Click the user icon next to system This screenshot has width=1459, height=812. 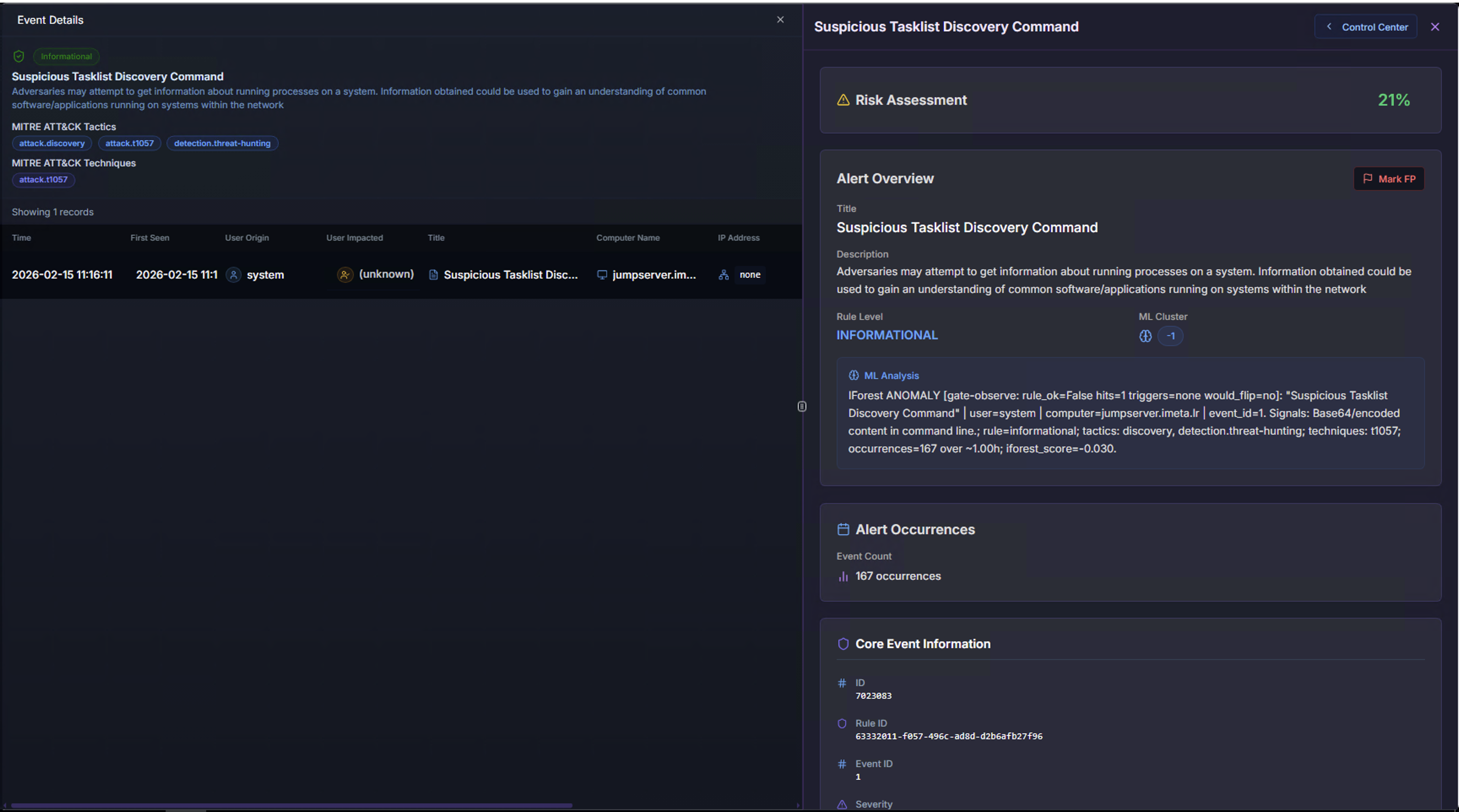click(233, 275)
